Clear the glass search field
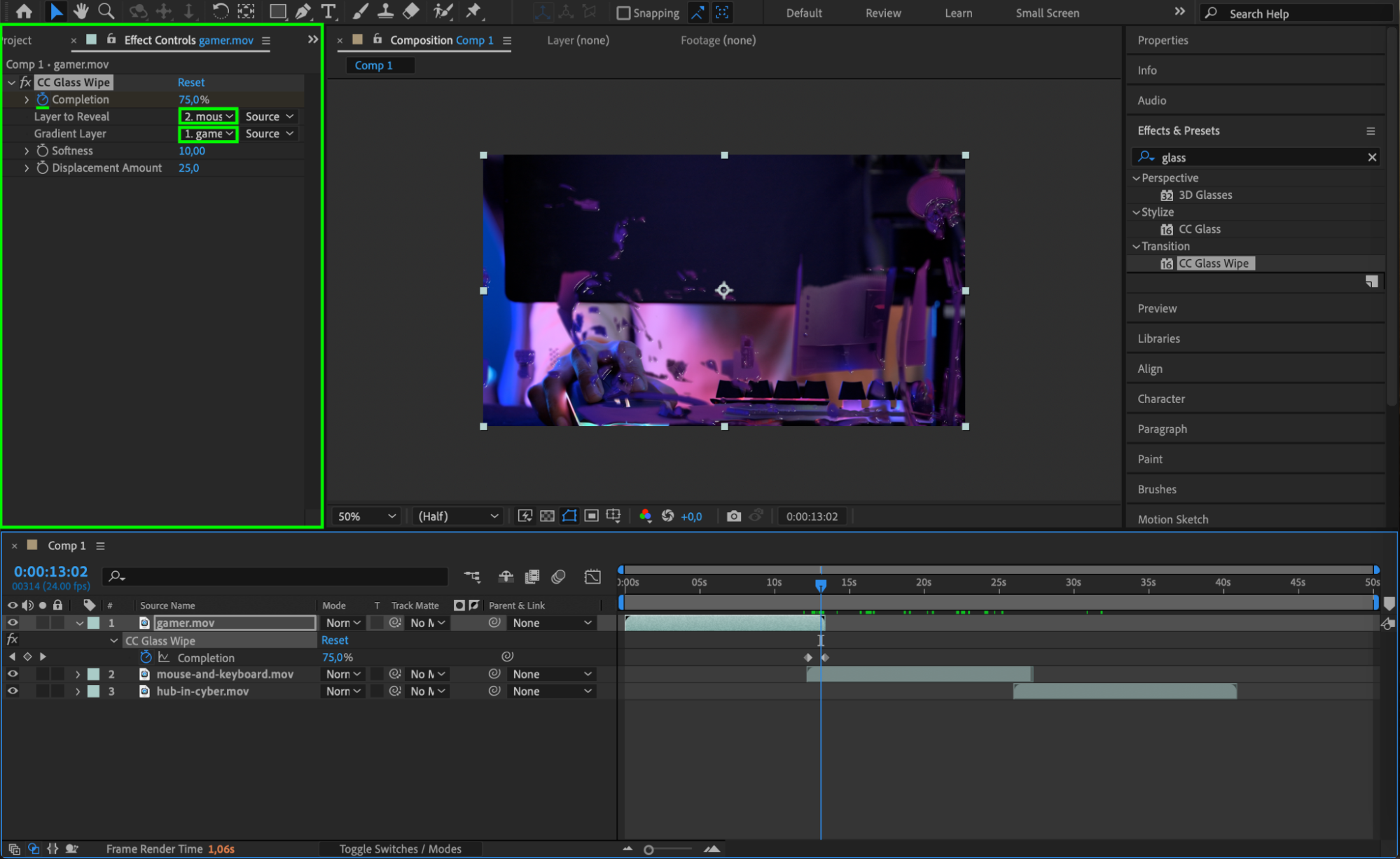Viewport: 1400px width, 859px height. click(1372, 158)
